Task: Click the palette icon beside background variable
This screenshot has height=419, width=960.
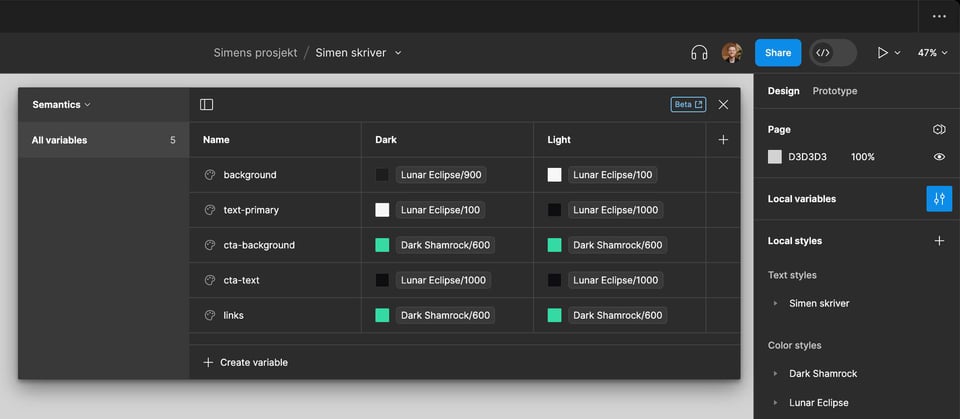Action: coord(210,175)
